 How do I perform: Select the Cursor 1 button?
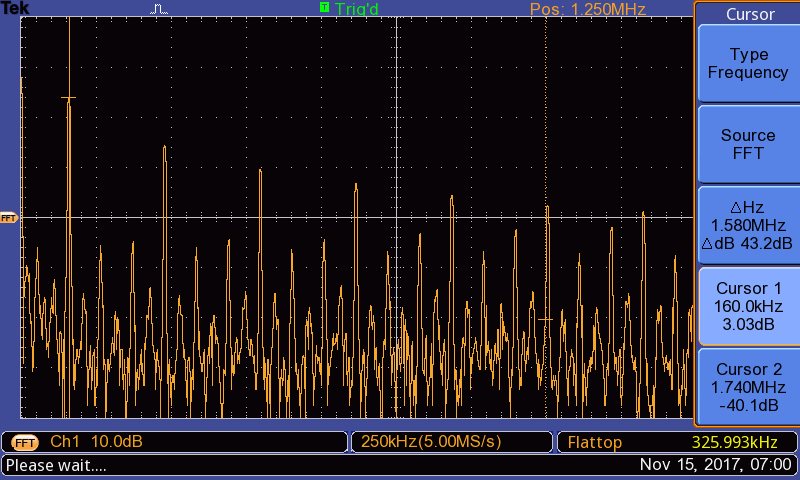[x=747, y=306]
